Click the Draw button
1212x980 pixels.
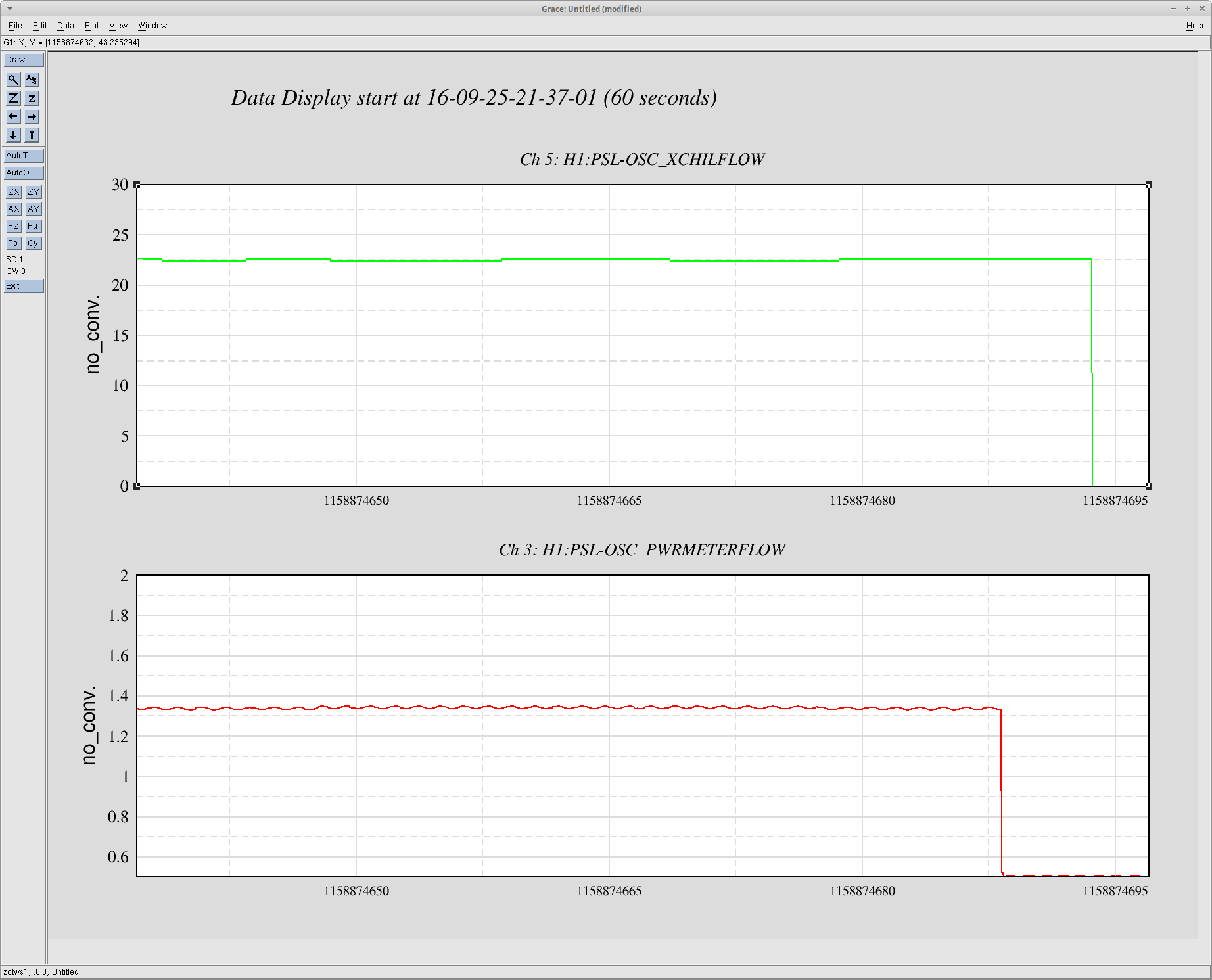pyautogui.click(x=24, y=60)
